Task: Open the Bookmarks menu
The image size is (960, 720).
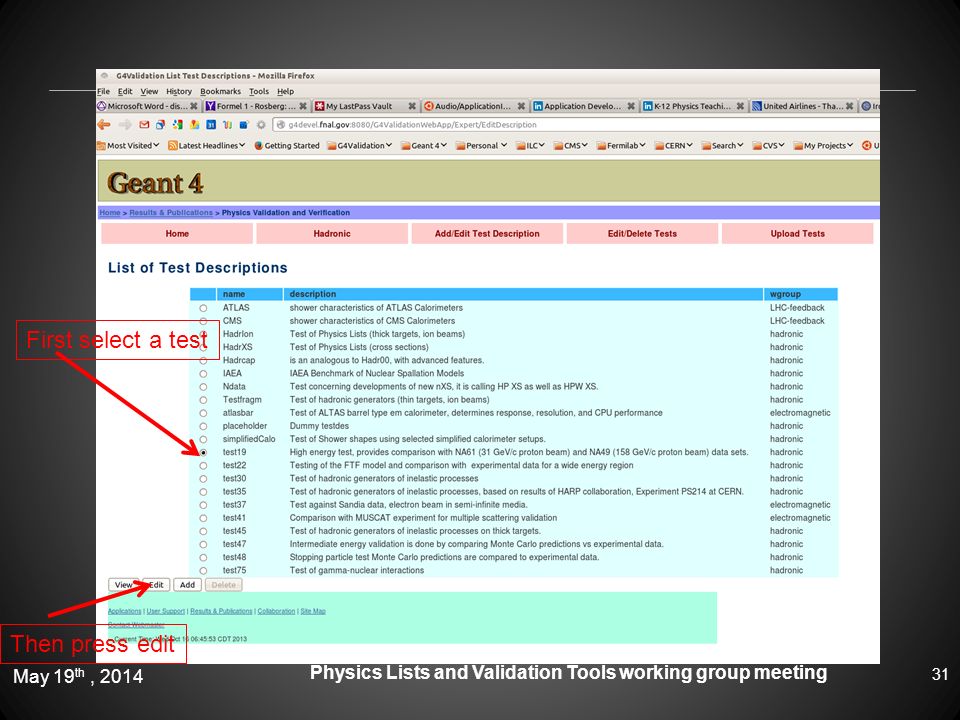Action: coord(220,91)
